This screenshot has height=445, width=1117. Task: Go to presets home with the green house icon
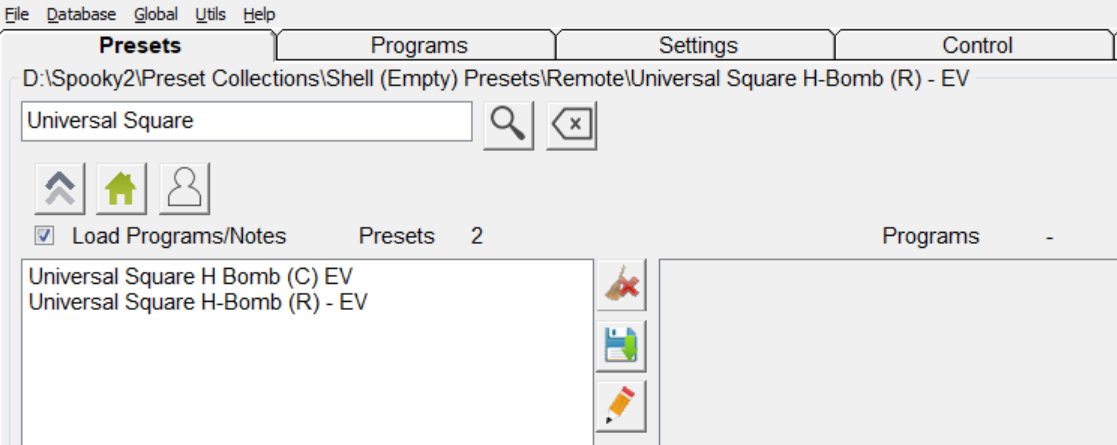click(121, 187)
